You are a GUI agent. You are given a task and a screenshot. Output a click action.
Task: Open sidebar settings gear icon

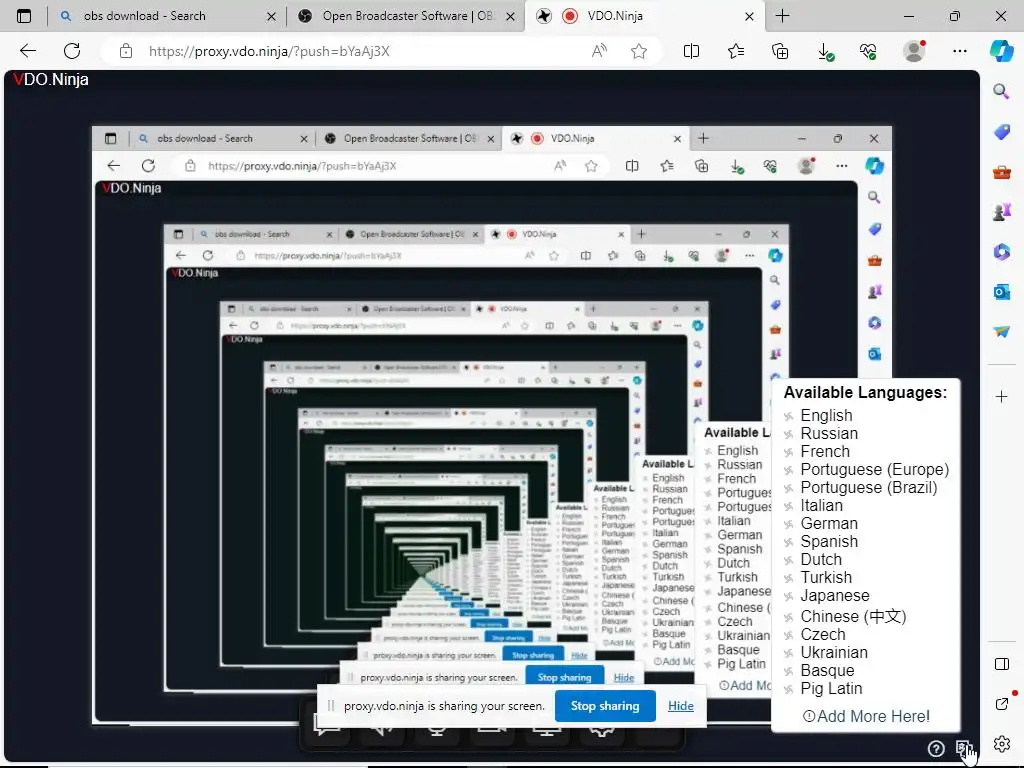1002,744
